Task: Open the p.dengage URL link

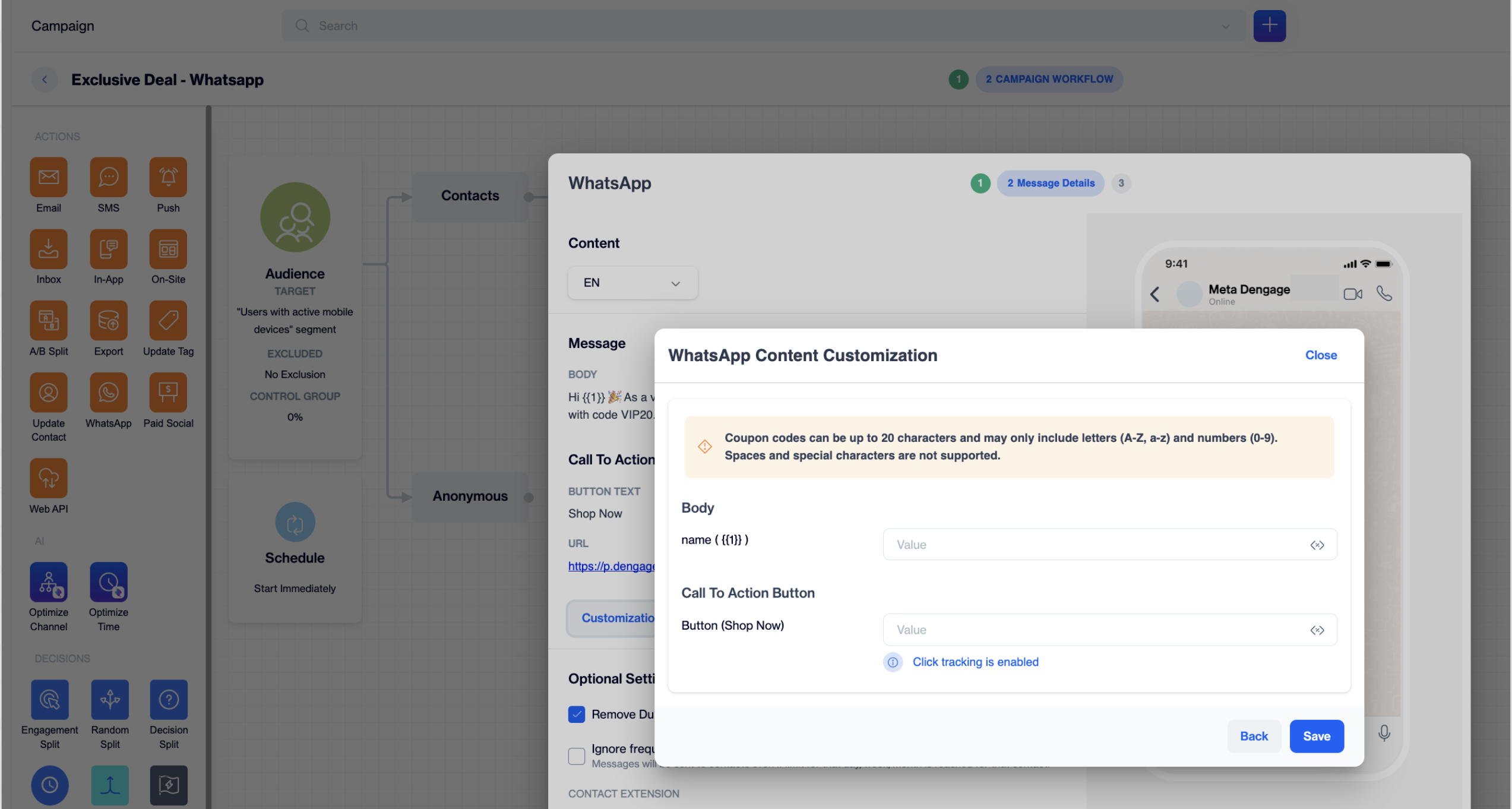Action: coord(611,567)
